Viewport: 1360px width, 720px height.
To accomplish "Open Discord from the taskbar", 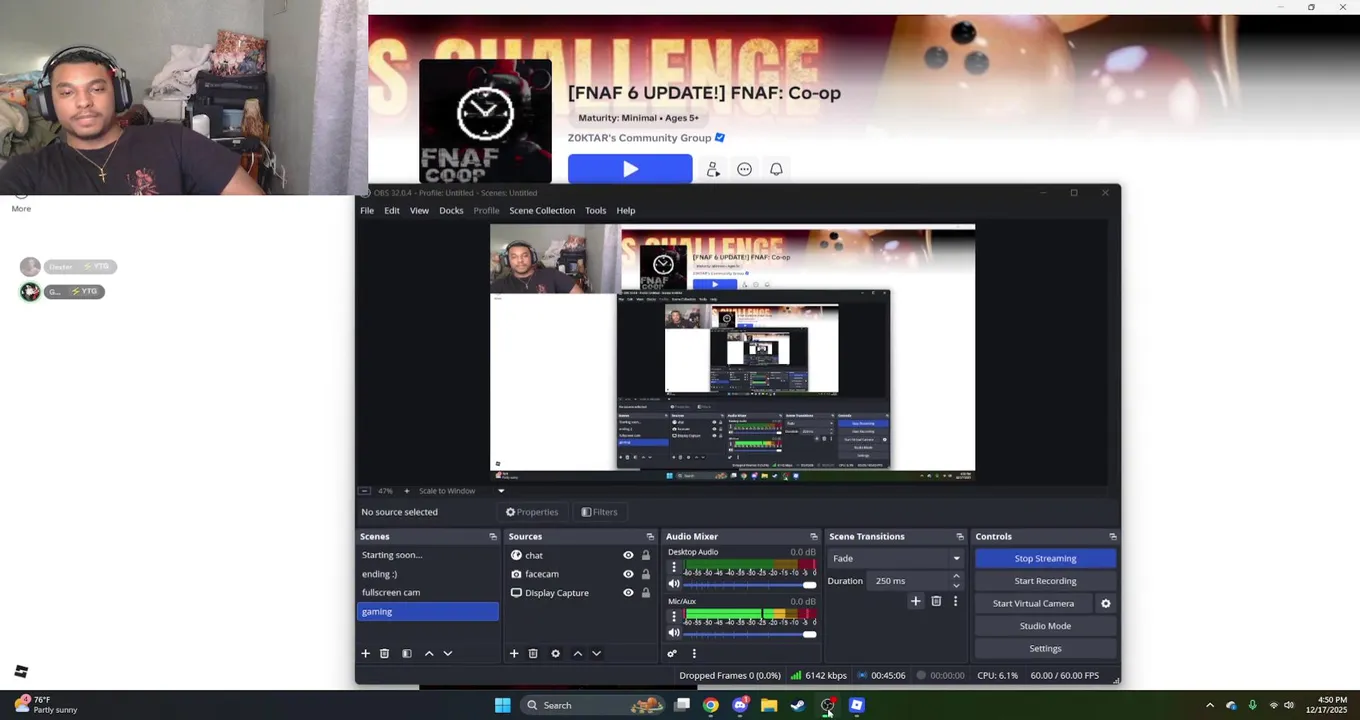I will pyautogui.click(x=740, y=705).
